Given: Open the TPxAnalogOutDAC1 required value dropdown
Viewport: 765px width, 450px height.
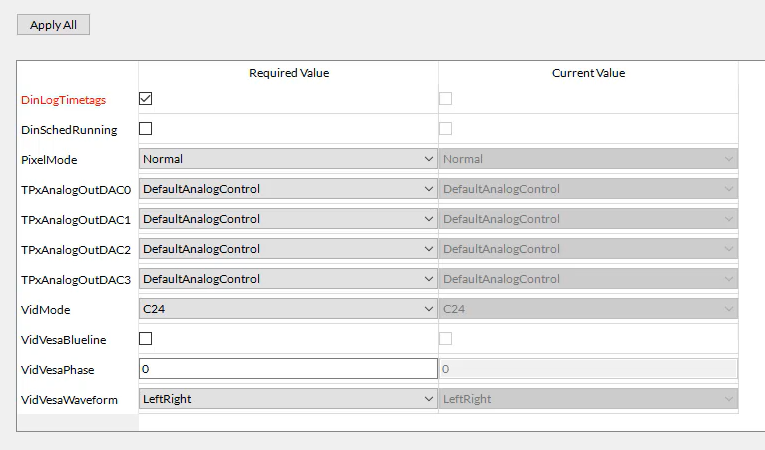Looking at the screenshot, I should 287,219.
